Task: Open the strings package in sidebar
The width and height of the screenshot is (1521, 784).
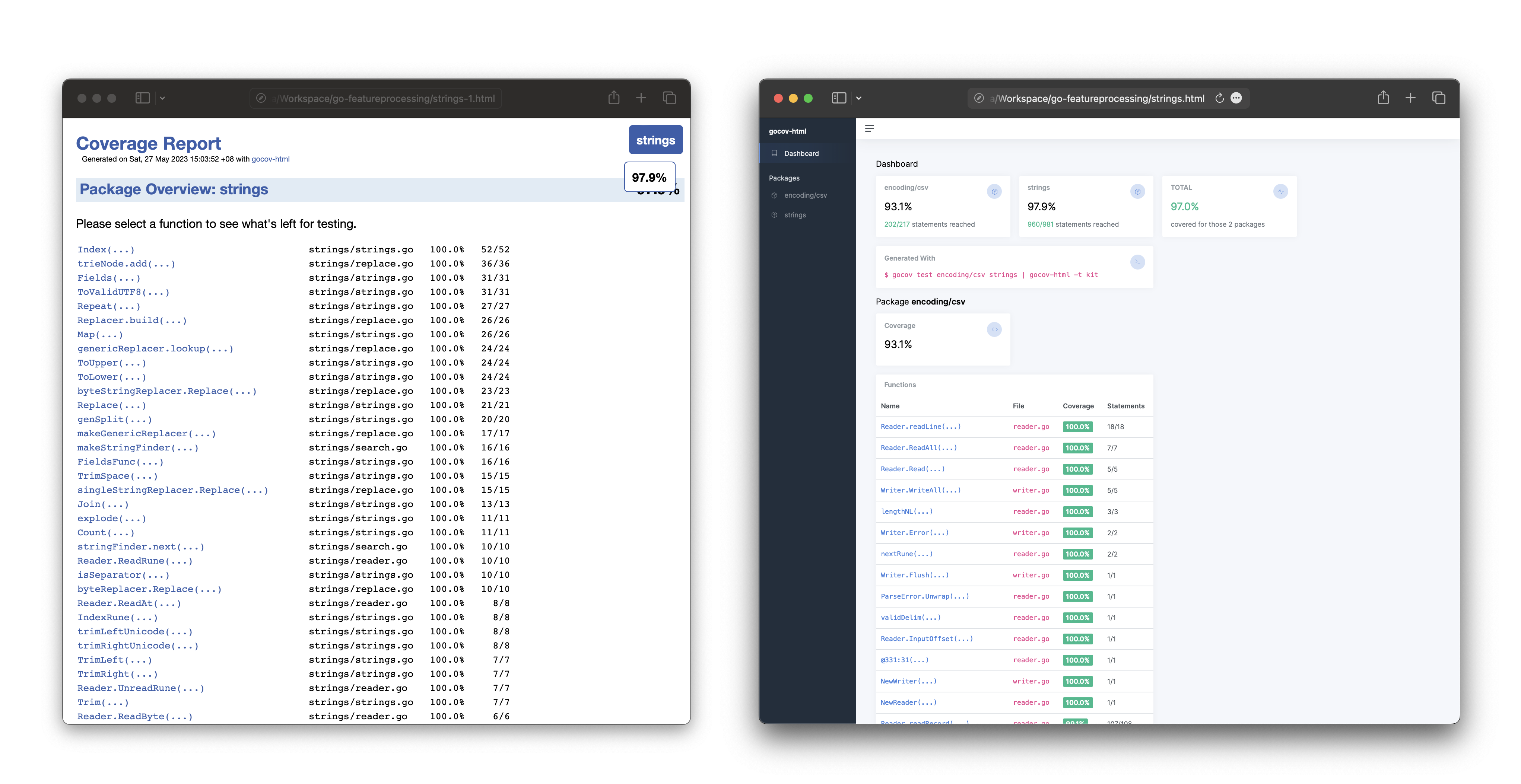Action: [795, 215]
